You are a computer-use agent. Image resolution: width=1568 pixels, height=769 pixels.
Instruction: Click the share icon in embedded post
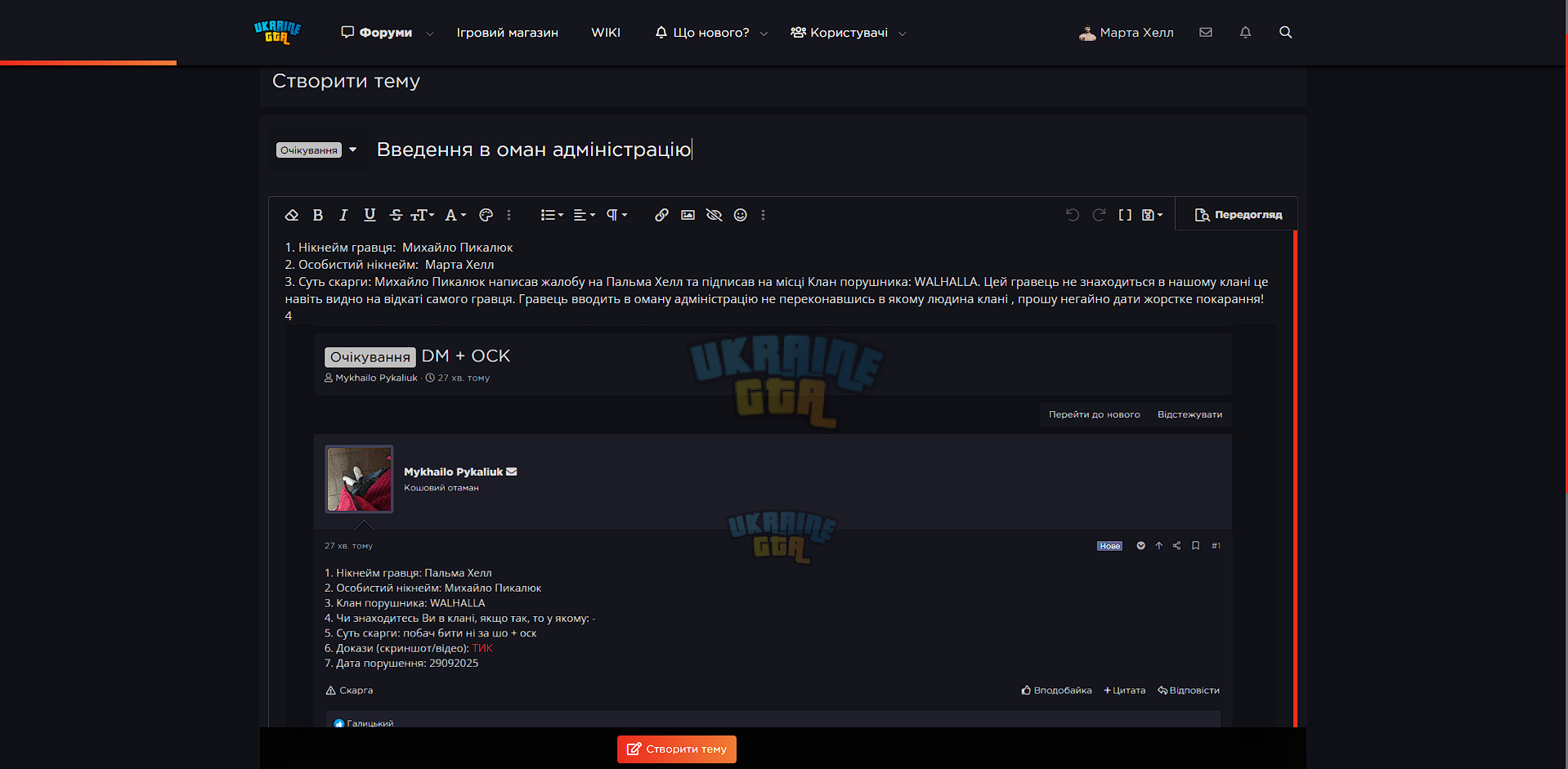pyautogui.click(x=1176, y=546)
